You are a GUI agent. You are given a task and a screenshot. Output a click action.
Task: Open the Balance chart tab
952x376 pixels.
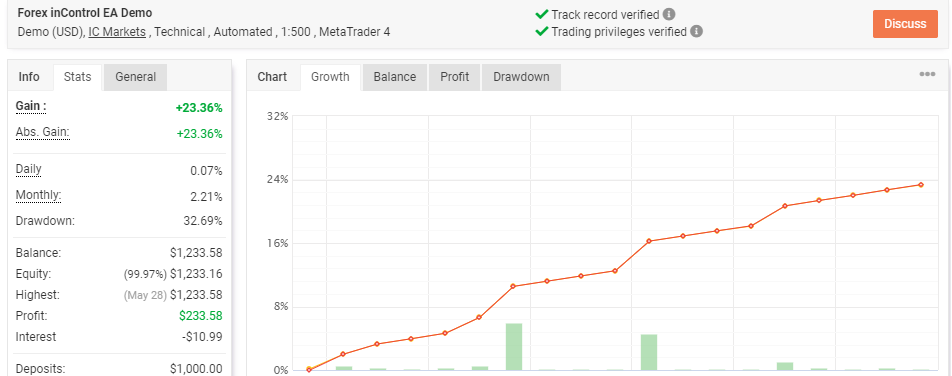395,77
